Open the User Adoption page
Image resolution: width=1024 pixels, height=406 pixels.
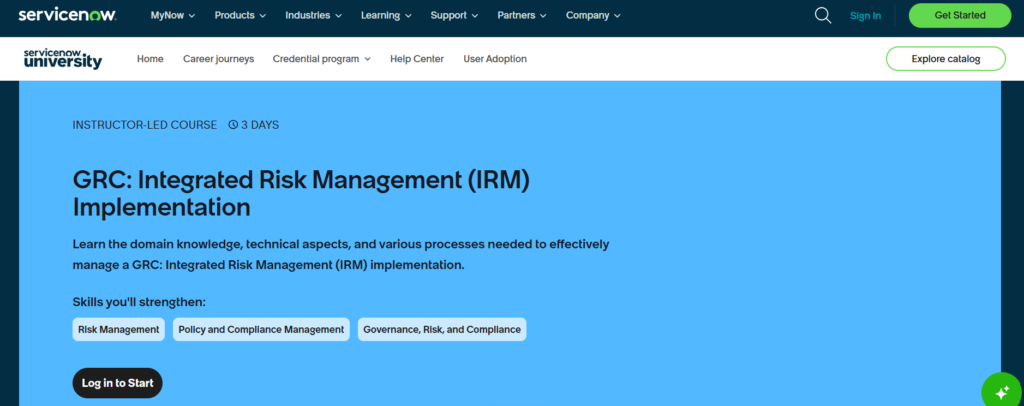tap(495, 59)
